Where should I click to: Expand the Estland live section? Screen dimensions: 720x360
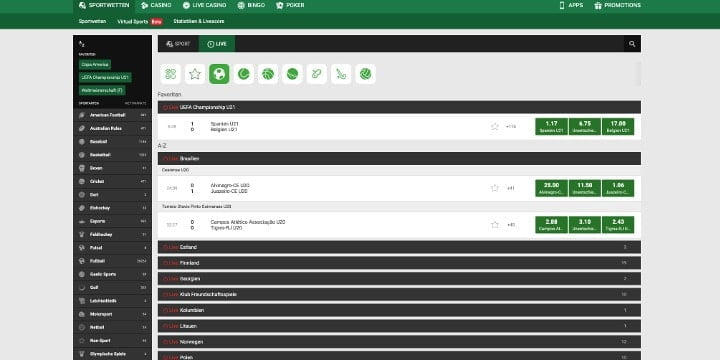click(x=399, y=247)
